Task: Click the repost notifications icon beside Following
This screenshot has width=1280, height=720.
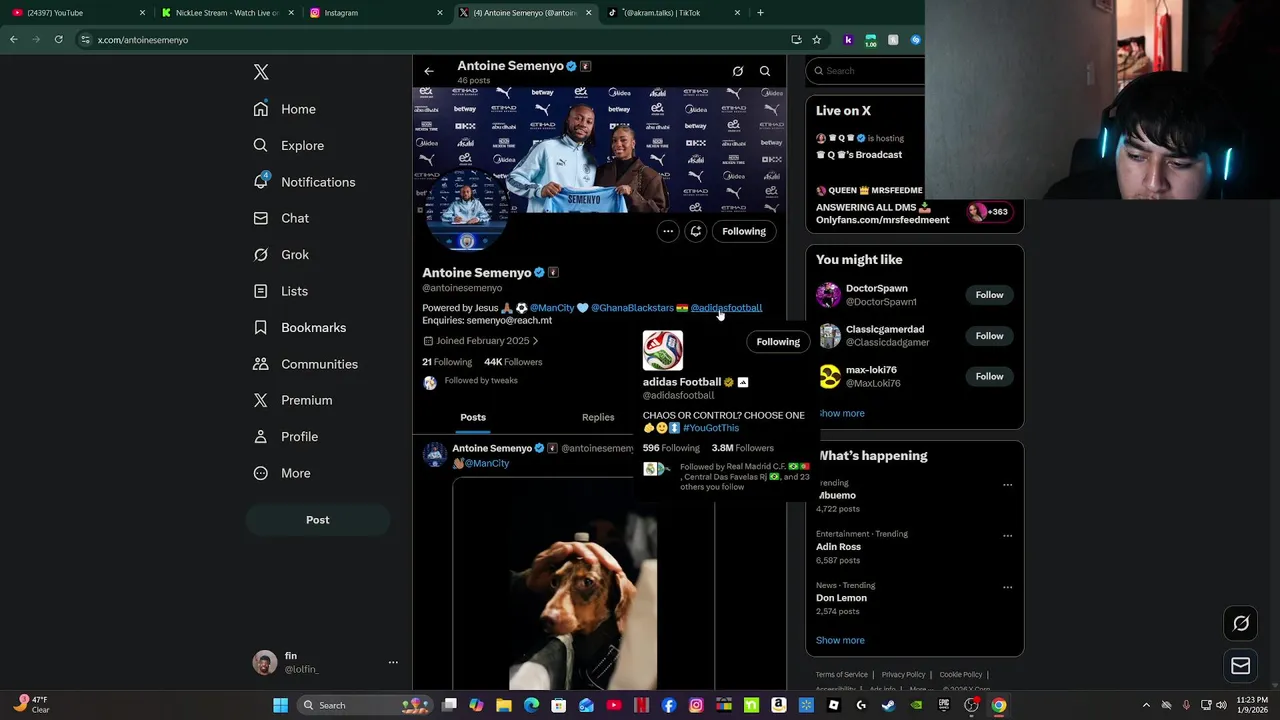Action: [696, 231]
